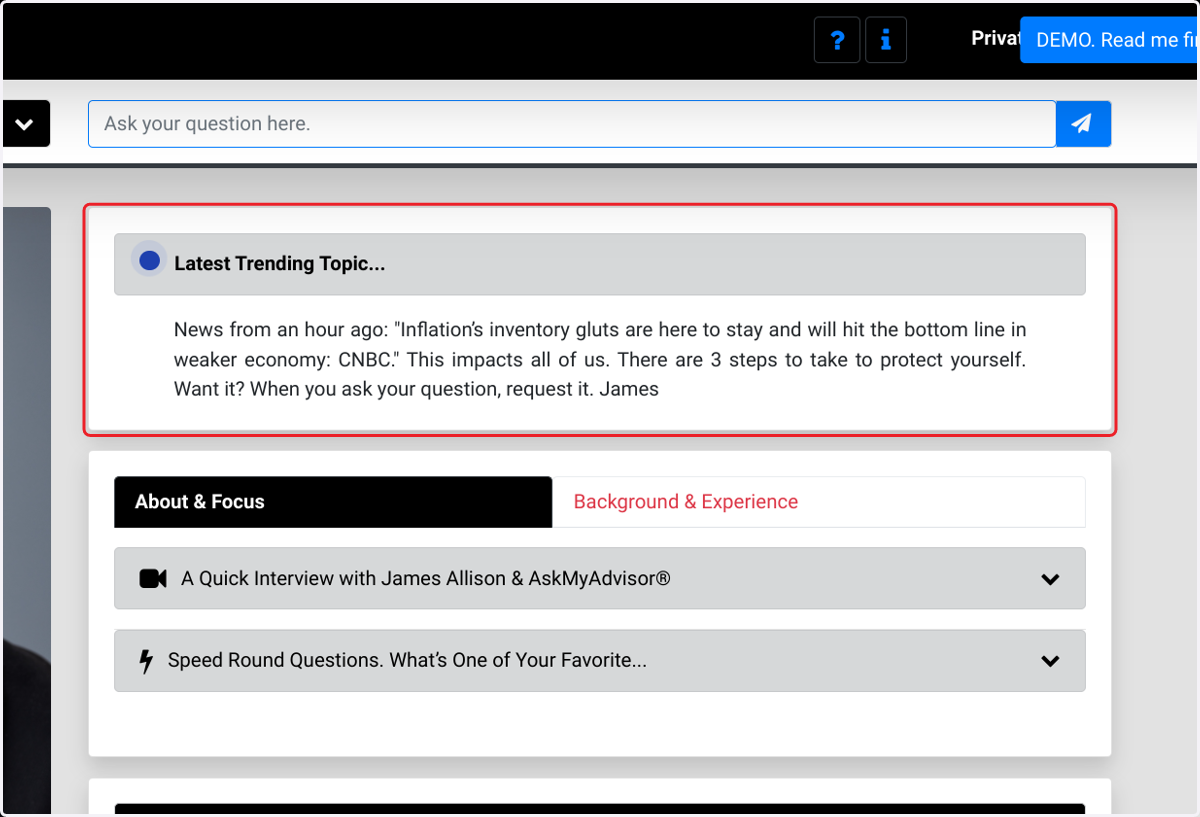Click the Private label in top bar
This screenshot has height=817, width=1200.
point(995,38)
